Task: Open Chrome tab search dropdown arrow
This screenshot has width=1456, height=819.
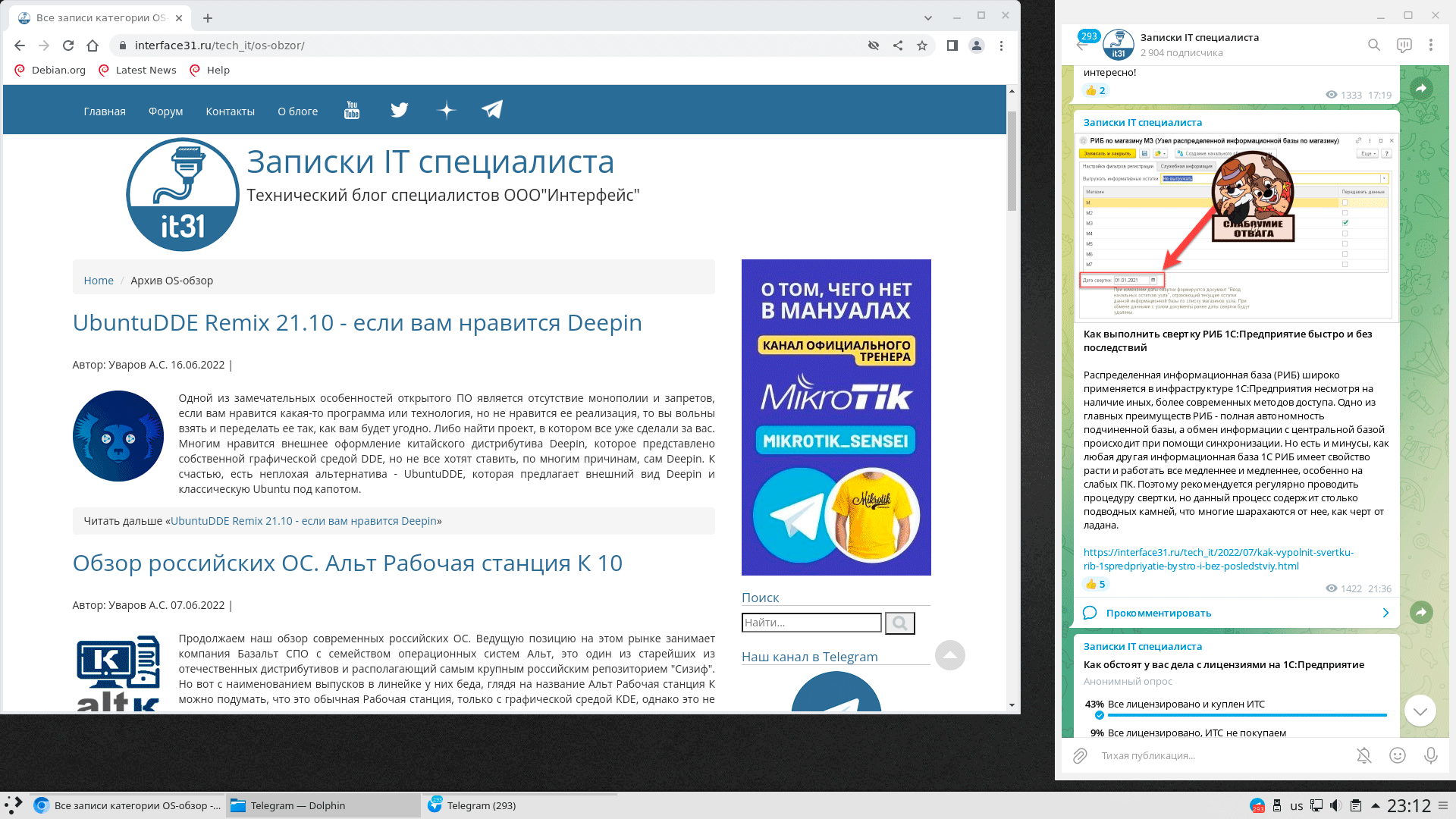Action: tap(927, 17)
